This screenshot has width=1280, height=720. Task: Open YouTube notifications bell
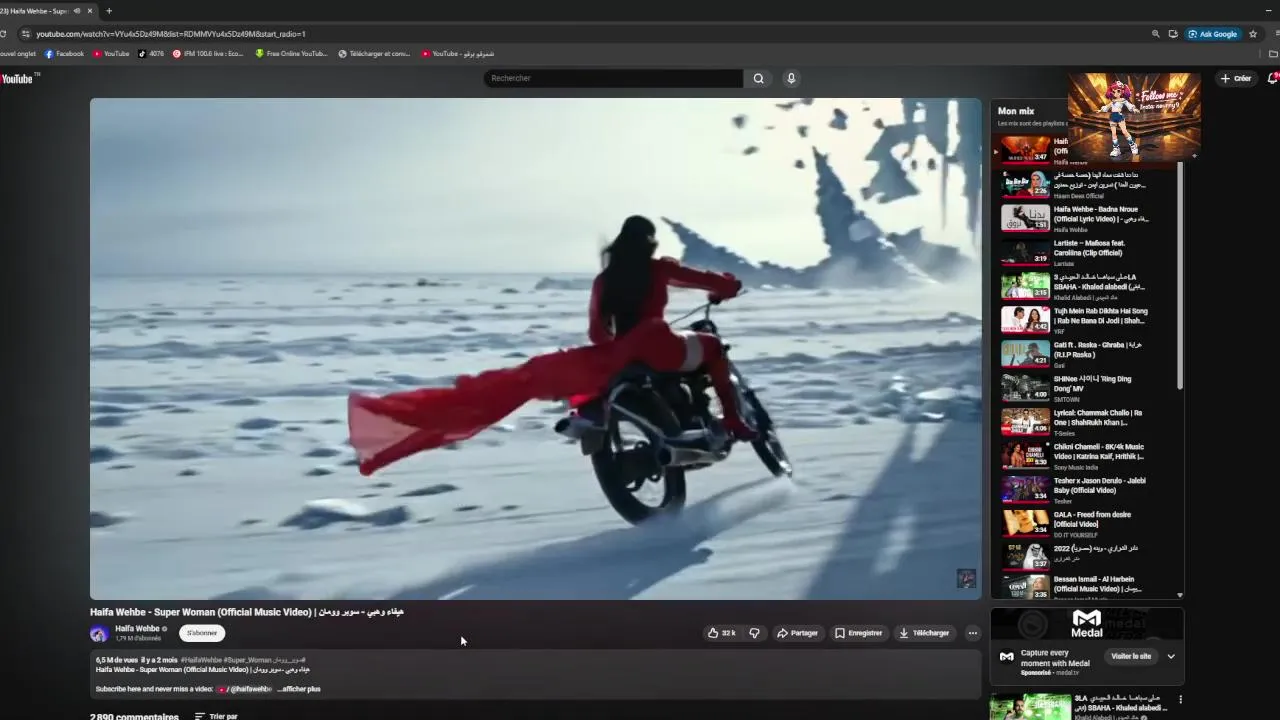click(1273, 78)
